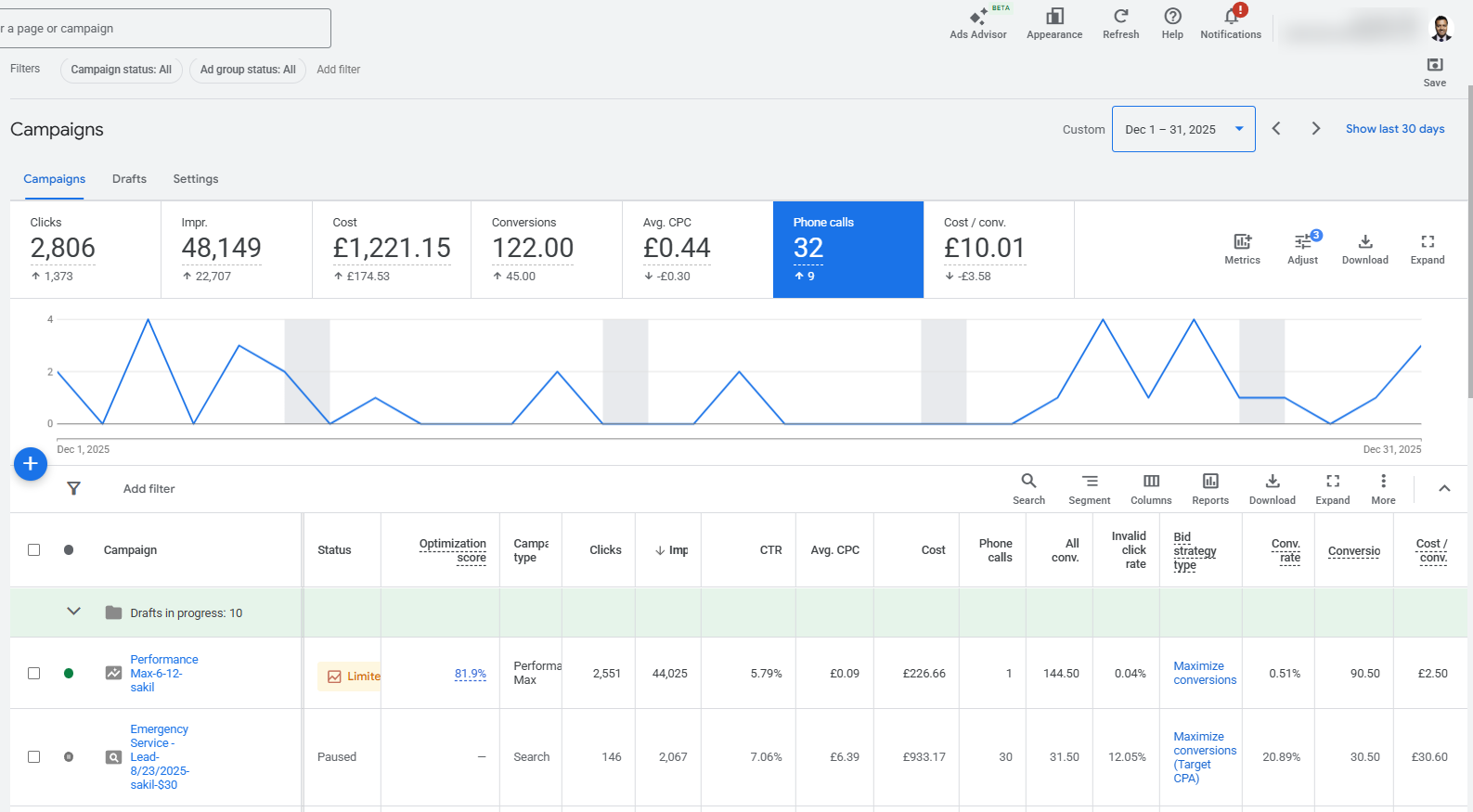Click the Ad group status: All chip

(x=248, y=70)
